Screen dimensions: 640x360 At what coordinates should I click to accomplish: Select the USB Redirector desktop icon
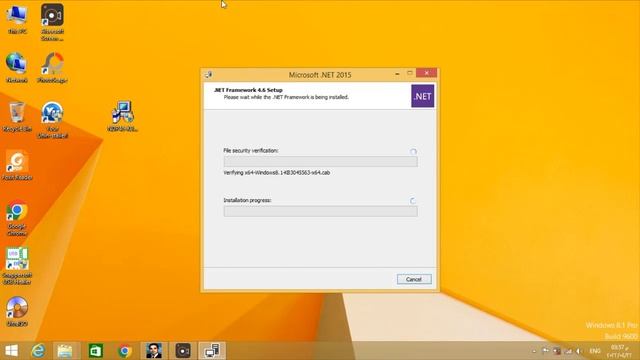pos(17,266)
